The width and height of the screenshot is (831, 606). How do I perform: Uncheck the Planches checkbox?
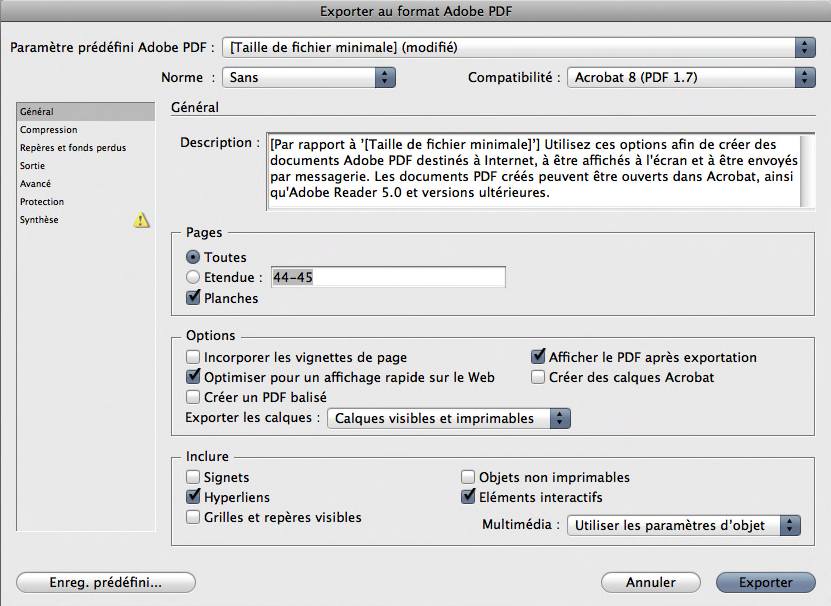(x=193, y=297)
